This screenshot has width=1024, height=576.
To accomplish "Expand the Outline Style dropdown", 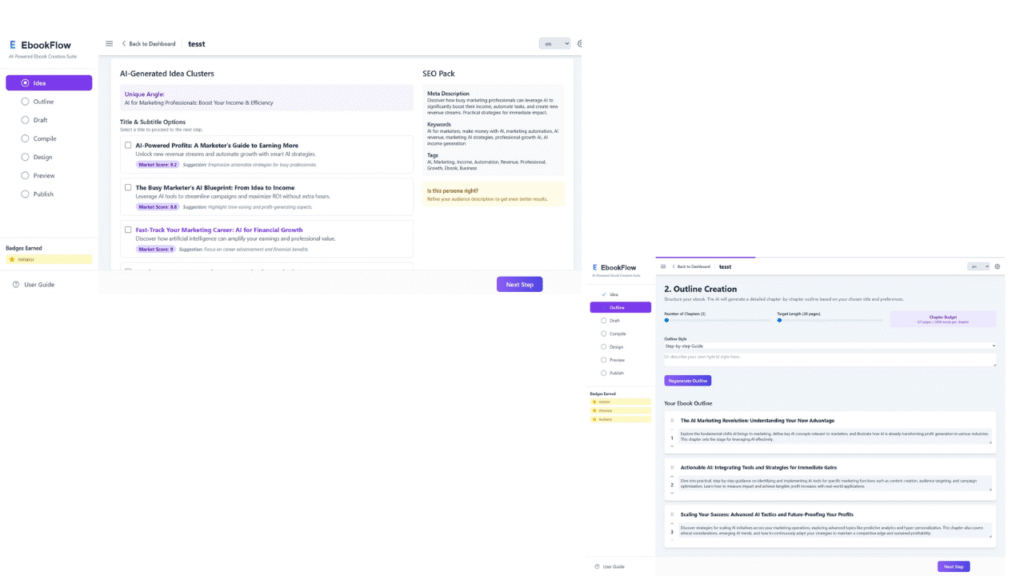I will [x=830, y=346].
